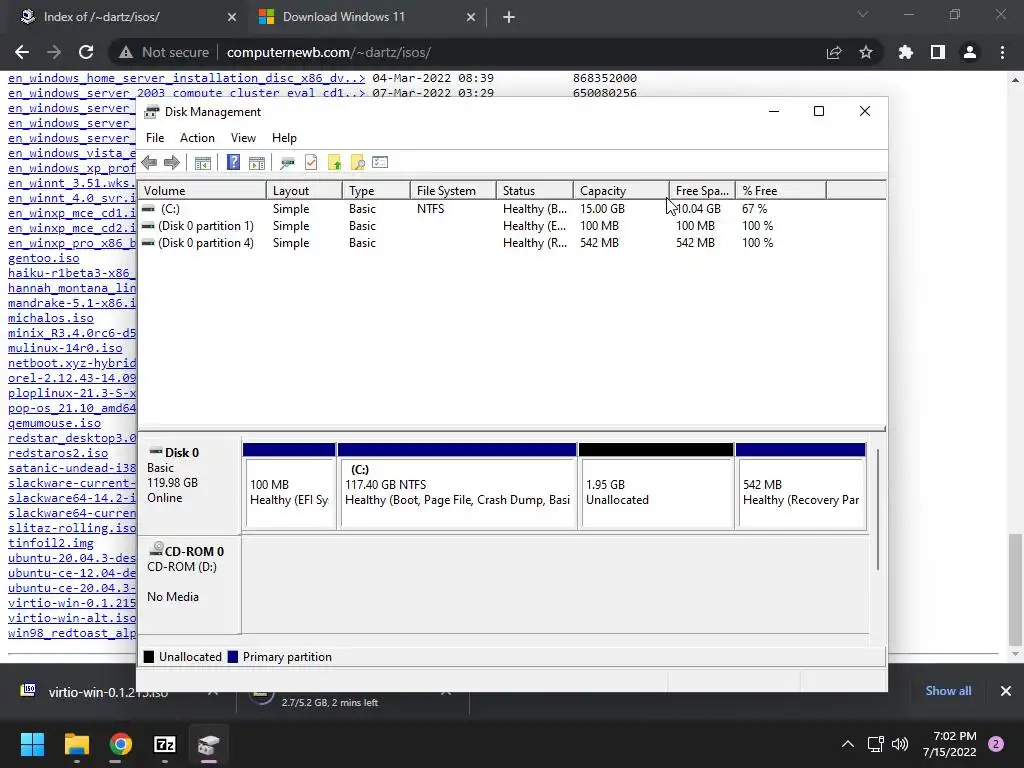Select the 100 MB EFI partition block
The image size is (1024, 768).
[x=289, y=487]
